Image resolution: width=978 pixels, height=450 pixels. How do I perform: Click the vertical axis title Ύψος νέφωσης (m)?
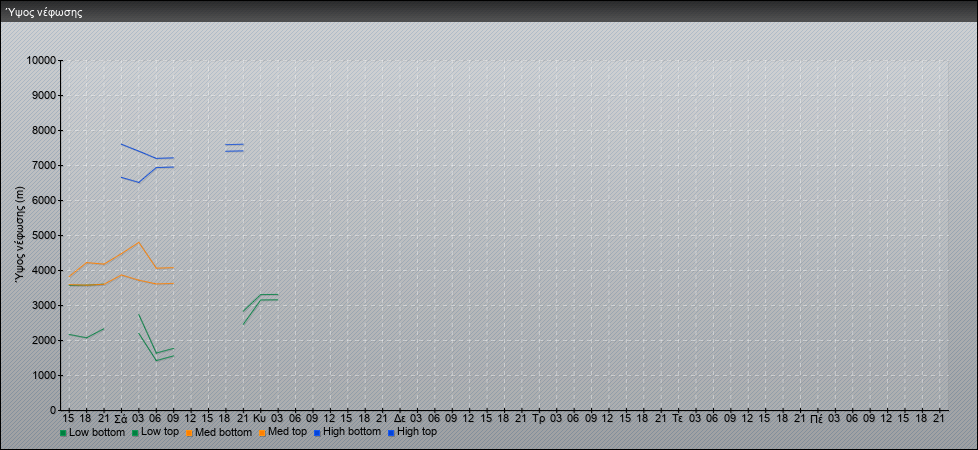coord(20,235)
